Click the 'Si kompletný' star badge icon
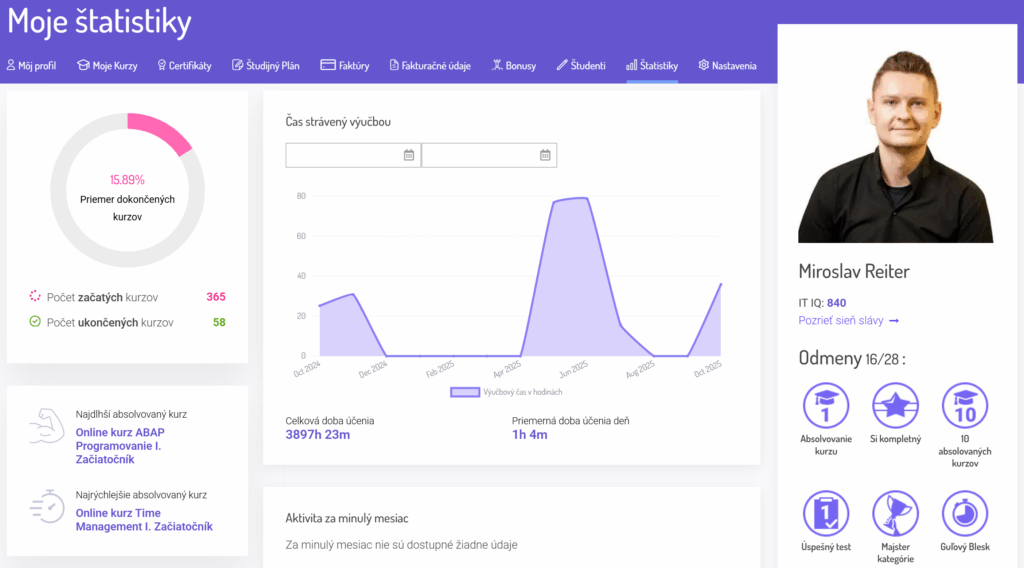Viewport: 1024px width, 568px height. [895, 406]
